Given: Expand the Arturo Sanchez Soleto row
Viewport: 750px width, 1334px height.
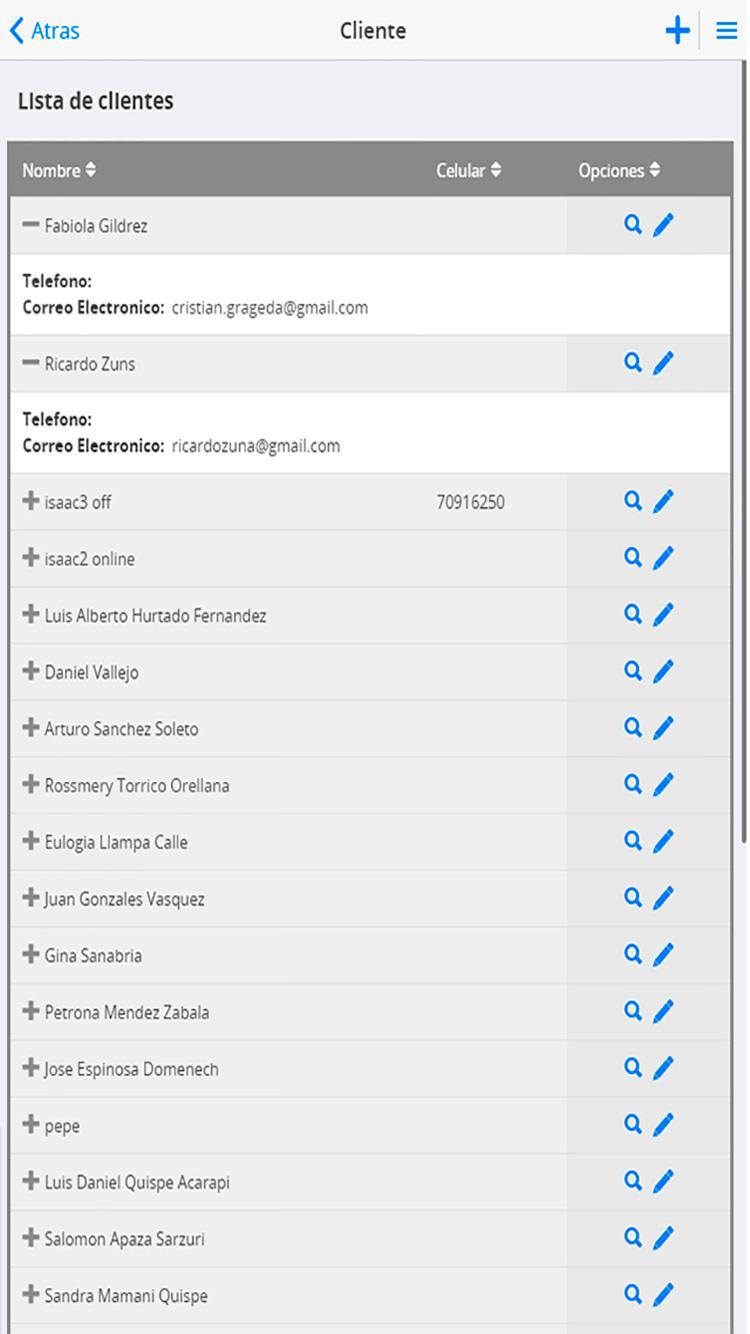Looking at the screenshot, I should pyautogui.click(x=31, y=728).
